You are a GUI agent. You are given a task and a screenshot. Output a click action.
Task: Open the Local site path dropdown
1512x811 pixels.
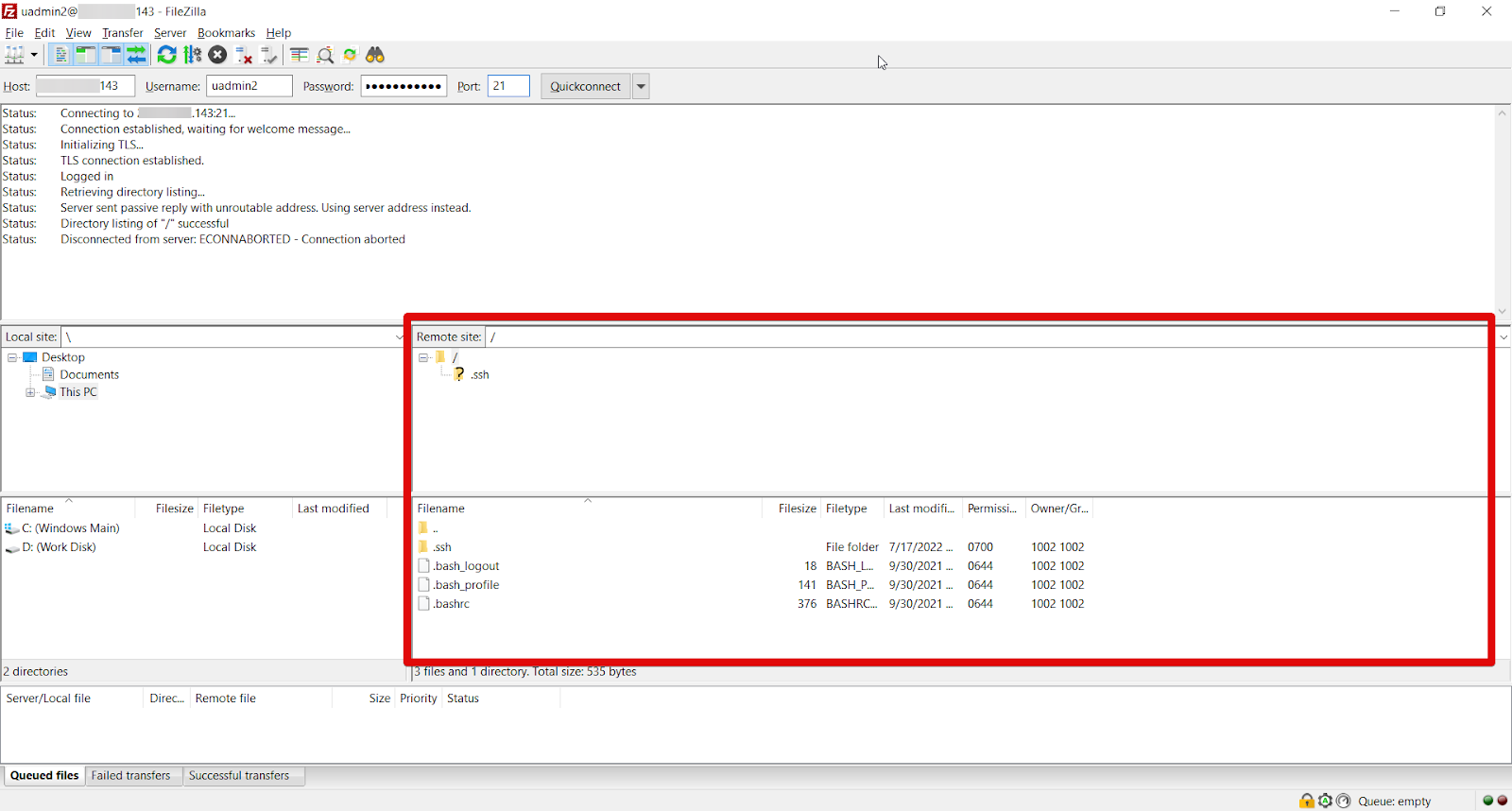pyautogui.click(x=400, y=337)
